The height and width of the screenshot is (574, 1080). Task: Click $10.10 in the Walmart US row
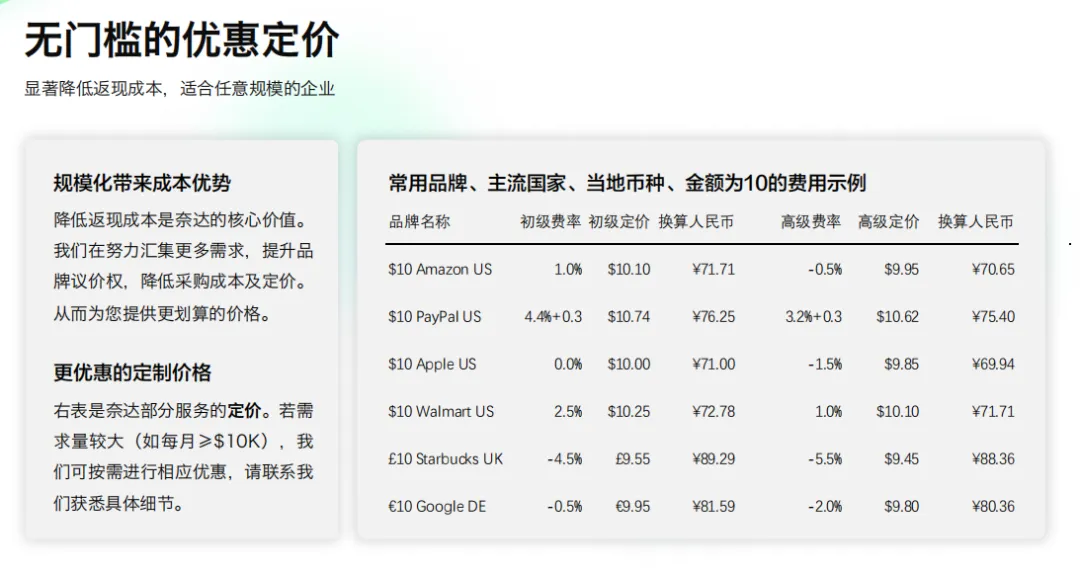point(897,412)
